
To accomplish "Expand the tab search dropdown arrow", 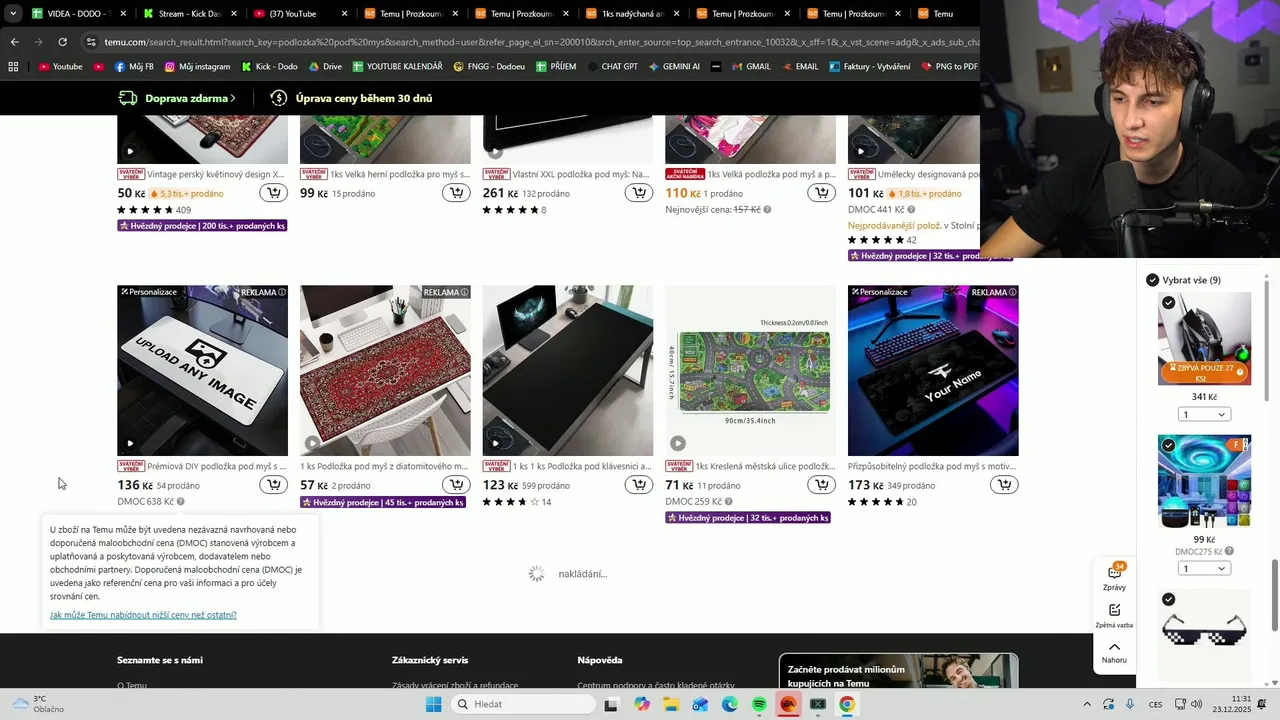I will click(13, 14).
